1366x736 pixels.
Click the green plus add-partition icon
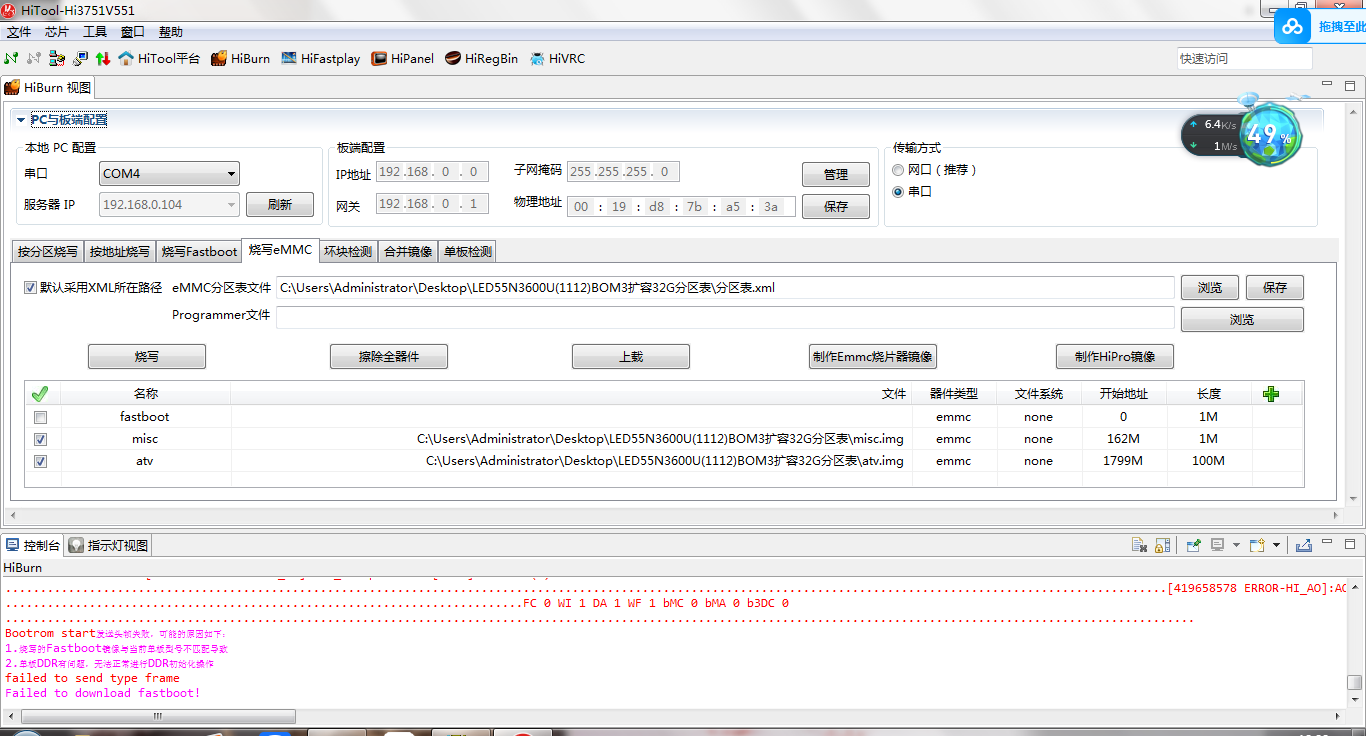click(x=1271, y=394)
